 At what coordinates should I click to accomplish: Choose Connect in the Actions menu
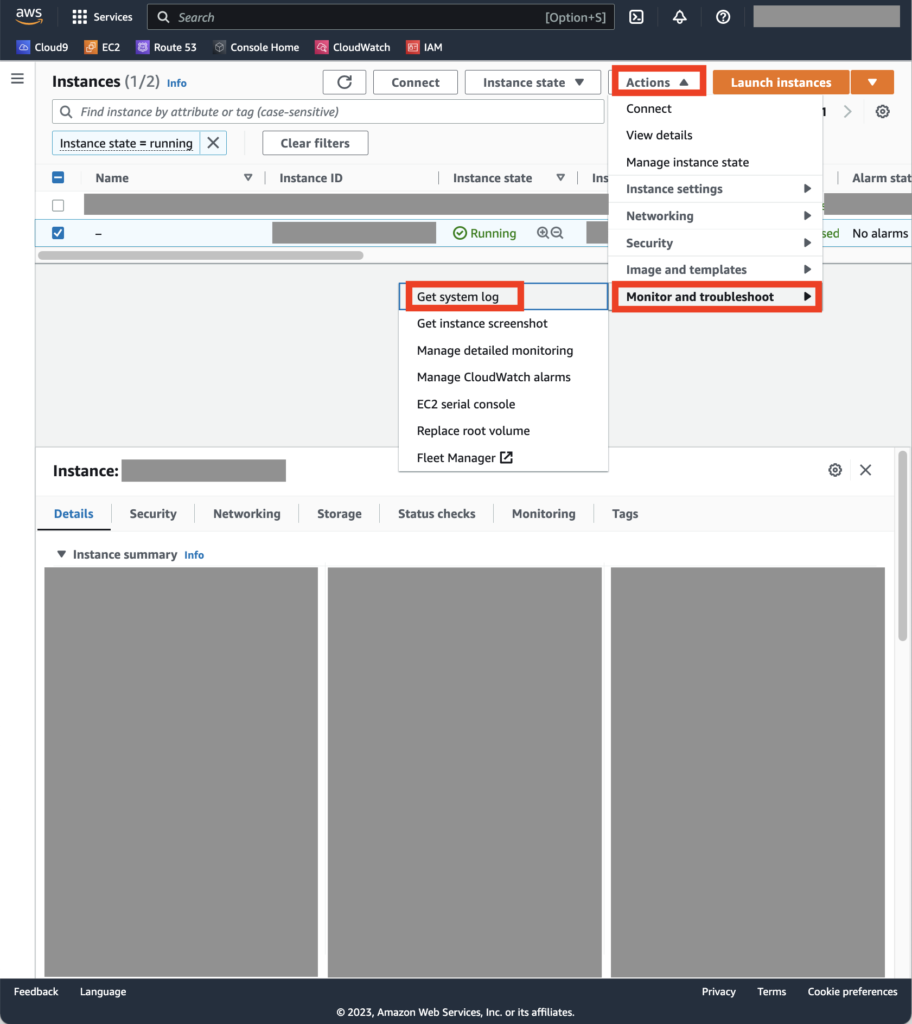tap(715, 108)
